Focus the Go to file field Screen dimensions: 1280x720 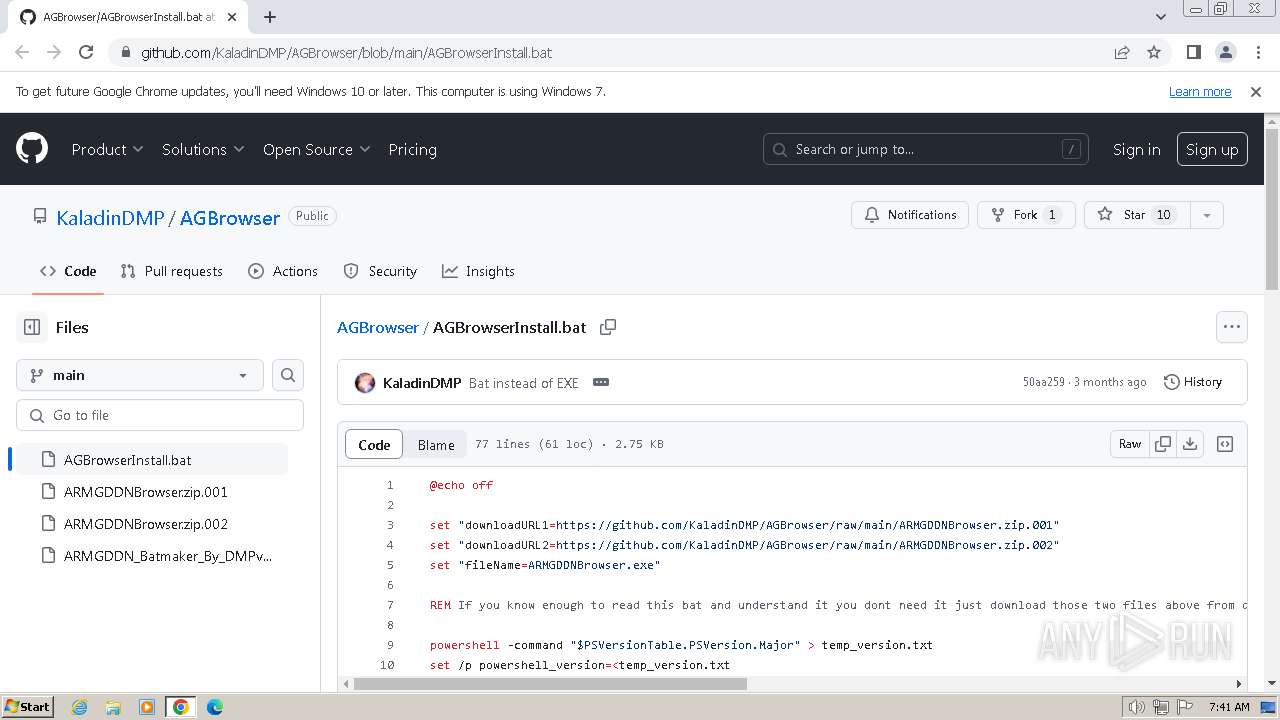click(160, 415)
